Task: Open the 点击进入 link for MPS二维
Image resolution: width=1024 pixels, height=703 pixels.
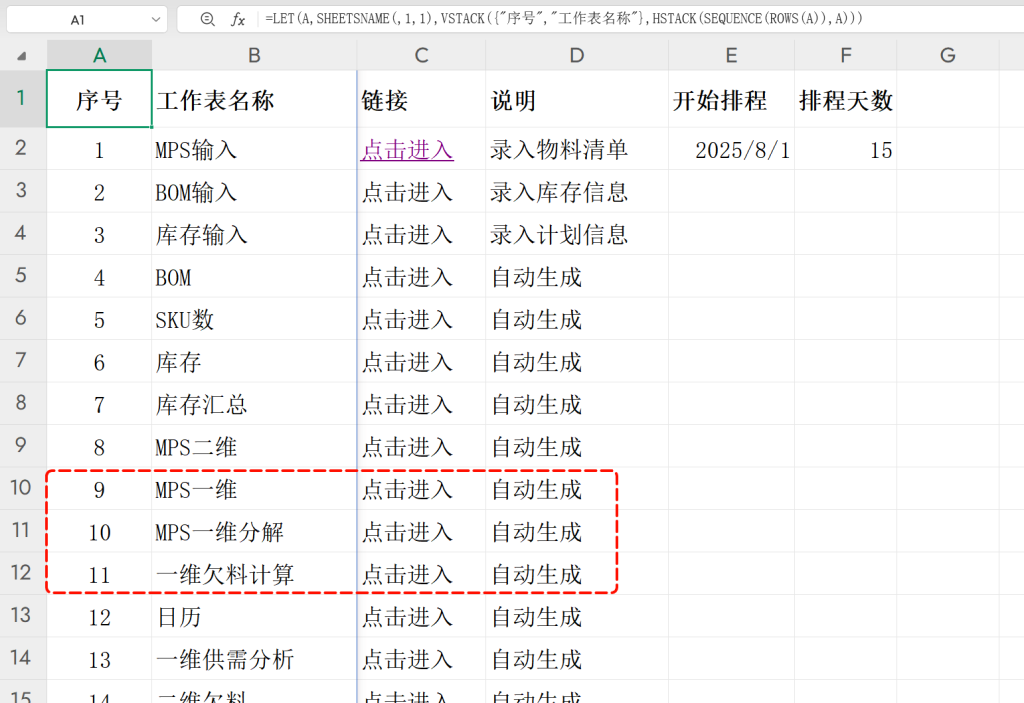Action: pos(407,448)
